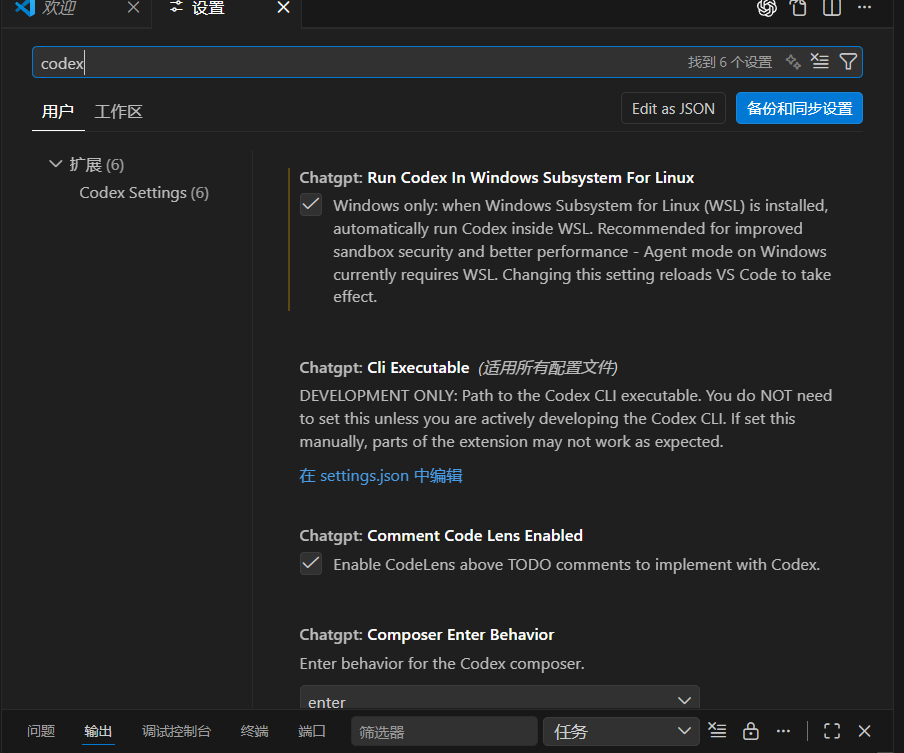Clear the output panel with the clear icon
Screen dimensions: 904x753
pyautogui.click(x=717, y=731)
